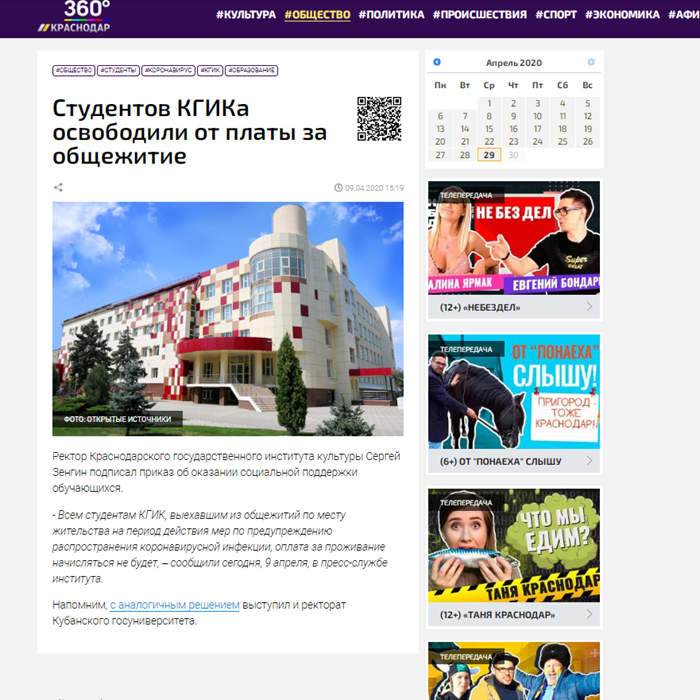700x700 pixels.
Task: Click the #СТУДЕНТЫ tag
Action: click(x=118, y=71)
